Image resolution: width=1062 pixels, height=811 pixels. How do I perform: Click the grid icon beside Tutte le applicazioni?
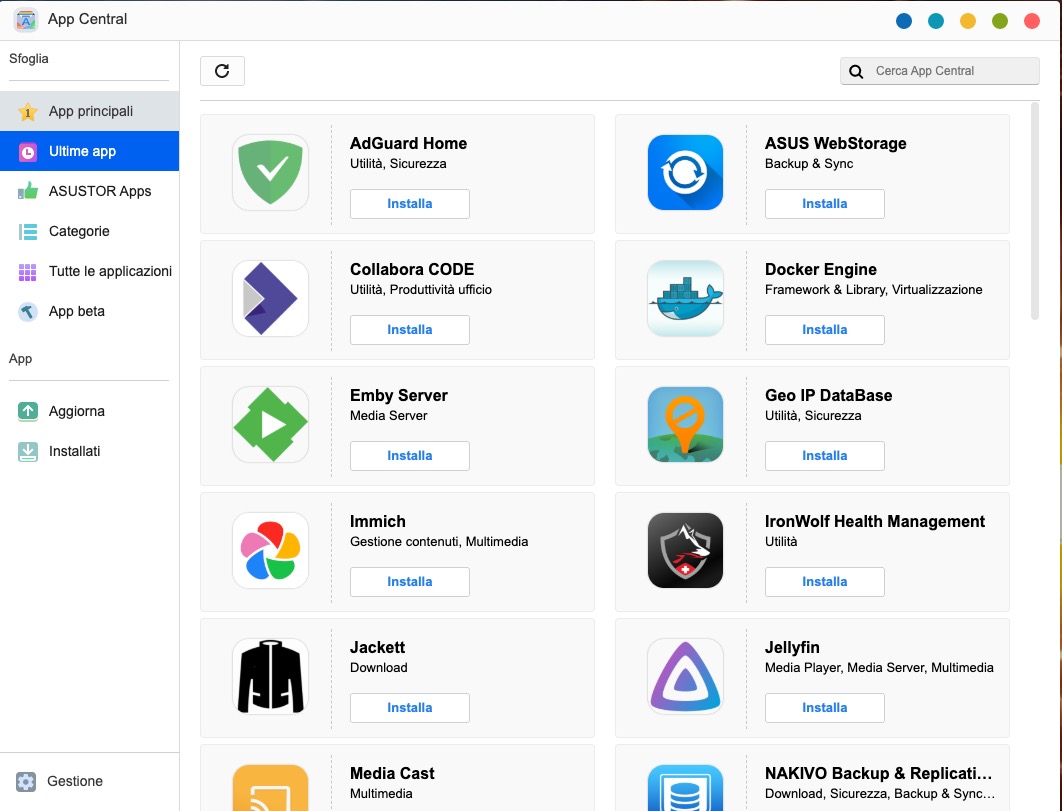click(28, 272)
